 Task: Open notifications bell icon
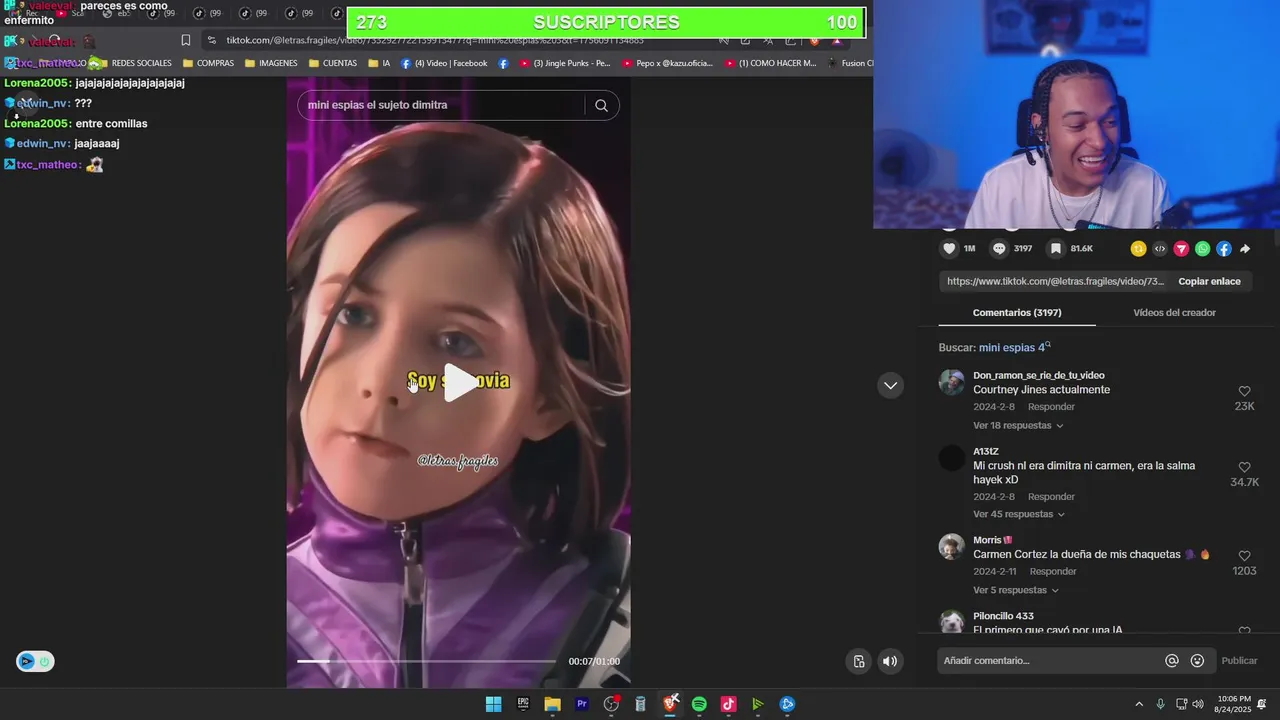tap(1261, 704)
